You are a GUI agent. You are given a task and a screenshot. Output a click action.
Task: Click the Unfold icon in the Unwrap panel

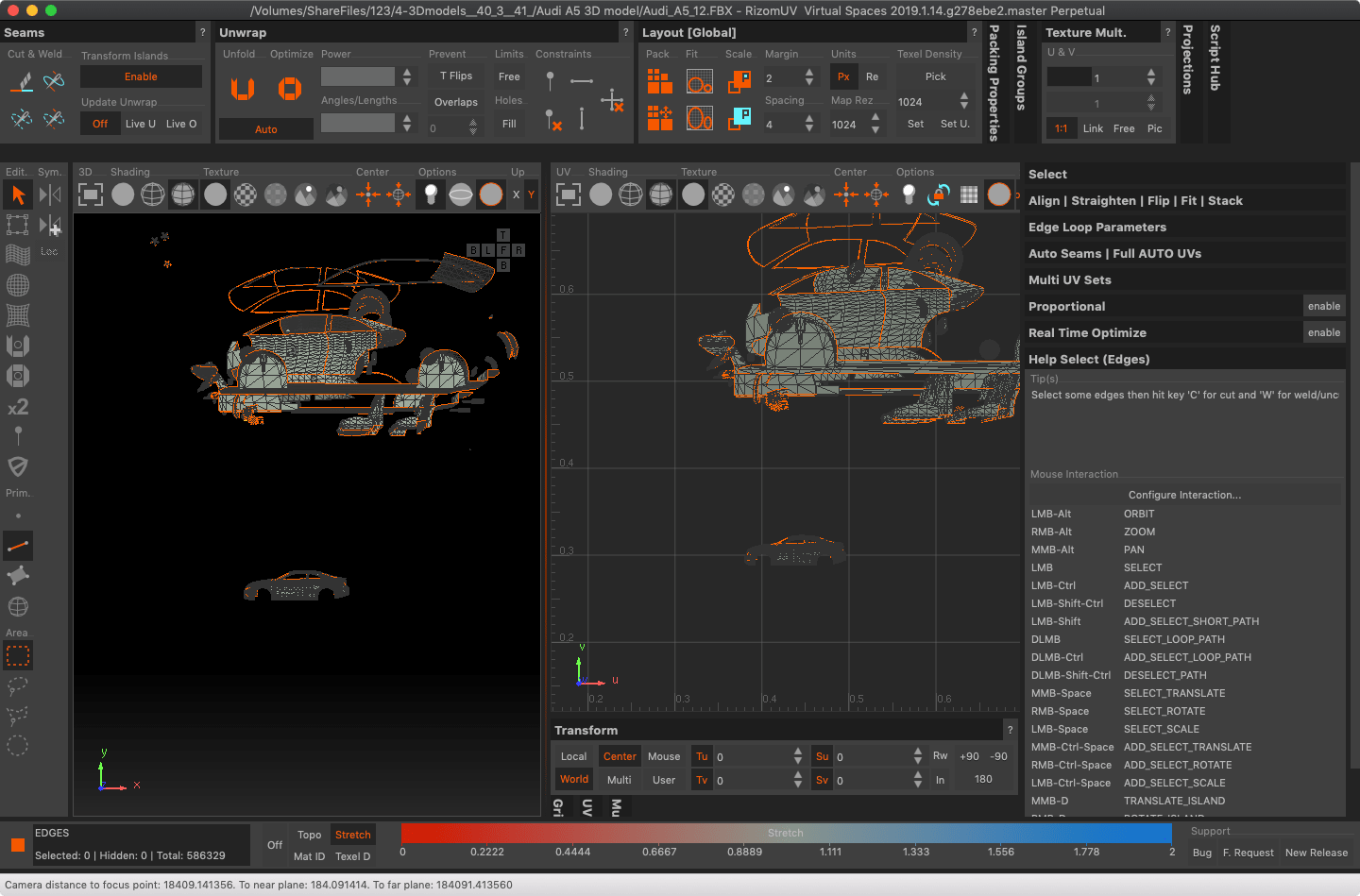[x=243, y=89]
